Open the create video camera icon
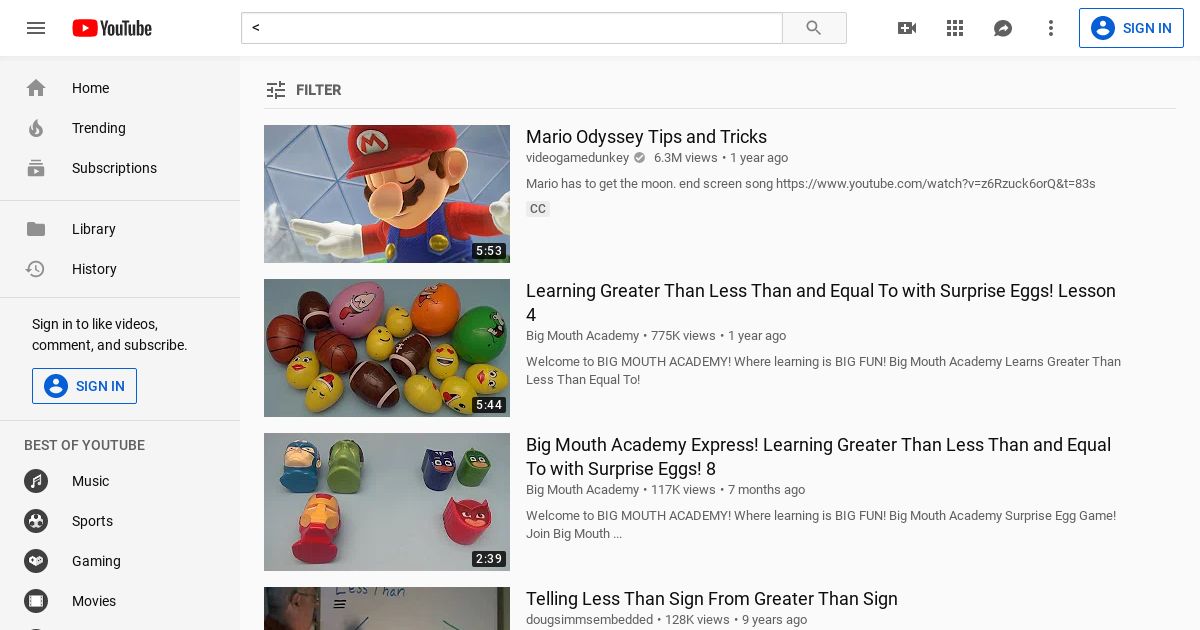 point(907,28)
